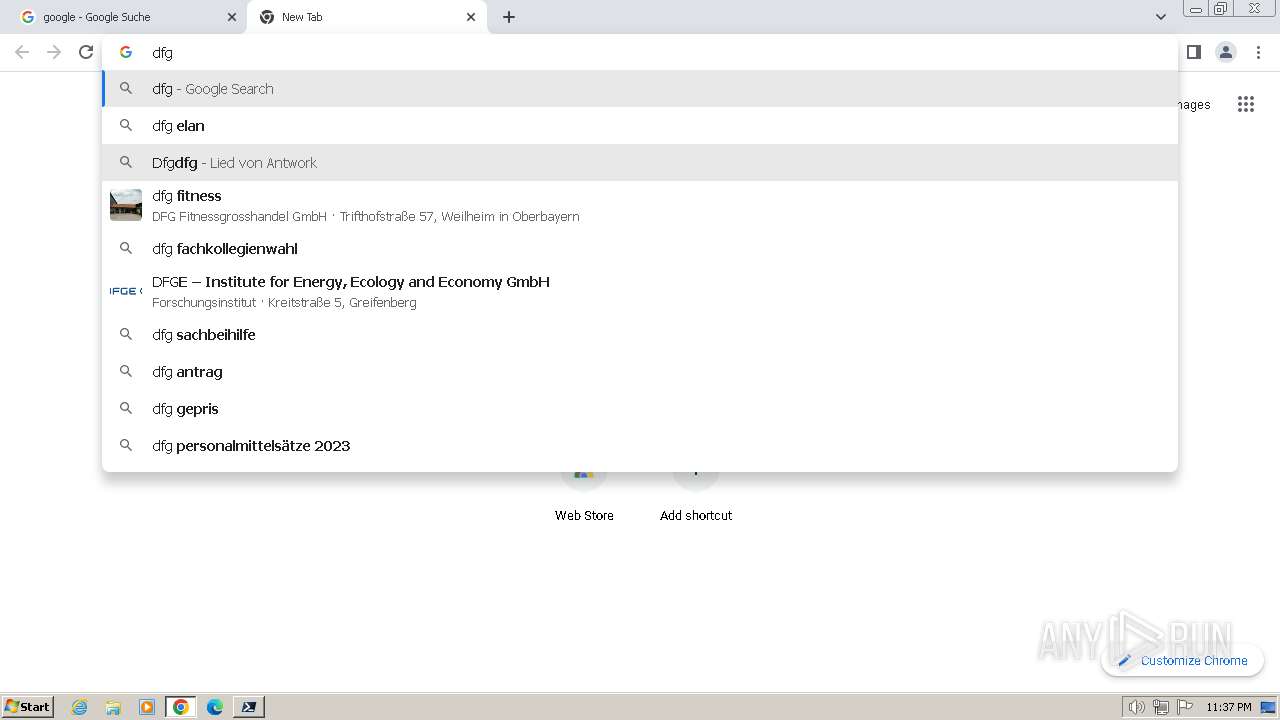
Task: Click the Chrome taskbar icon
Action: [x=181, y=707]
